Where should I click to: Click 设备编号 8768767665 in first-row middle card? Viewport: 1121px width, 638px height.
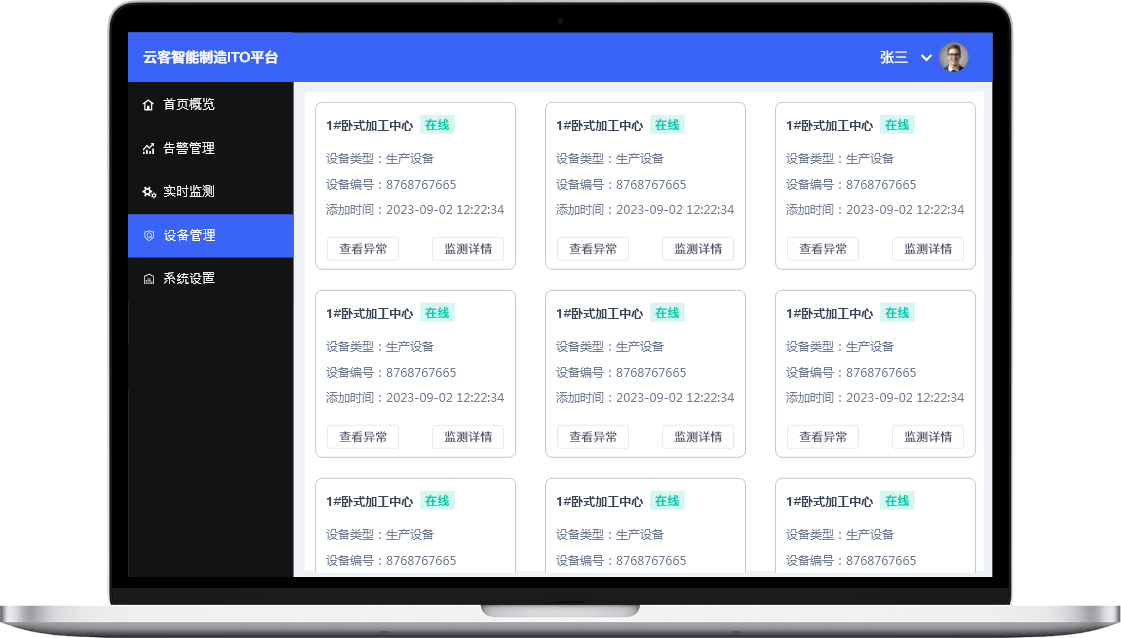(621, 185)
